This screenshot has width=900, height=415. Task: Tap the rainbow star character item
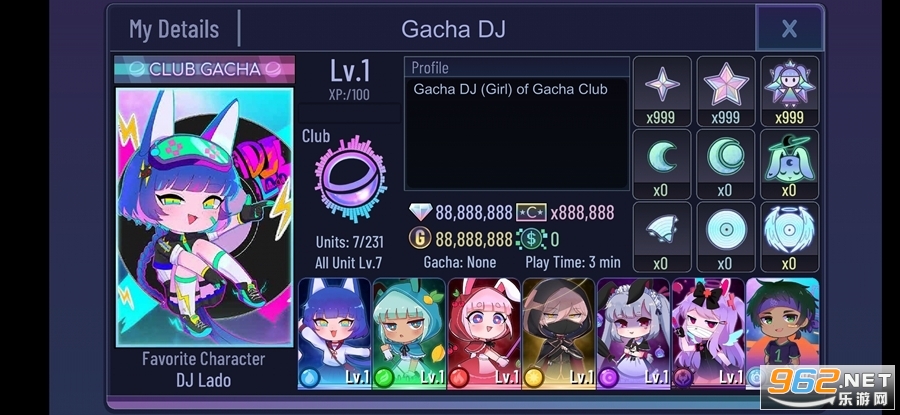[x=790, y=91]
